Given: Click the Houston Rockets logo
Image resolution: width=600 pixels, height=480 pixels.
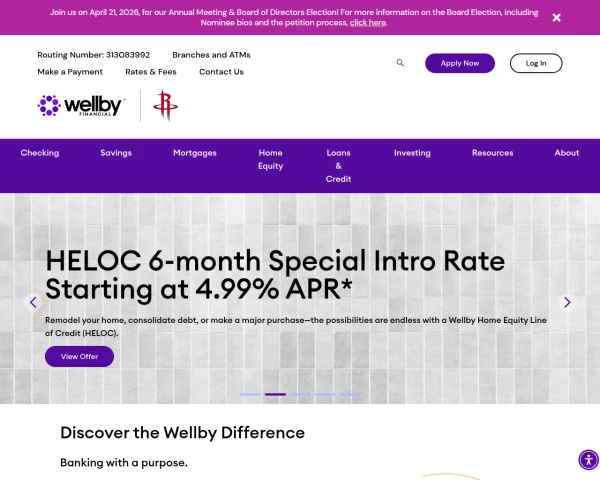Looking at the screenshot, I should click(x=163, y=105).
